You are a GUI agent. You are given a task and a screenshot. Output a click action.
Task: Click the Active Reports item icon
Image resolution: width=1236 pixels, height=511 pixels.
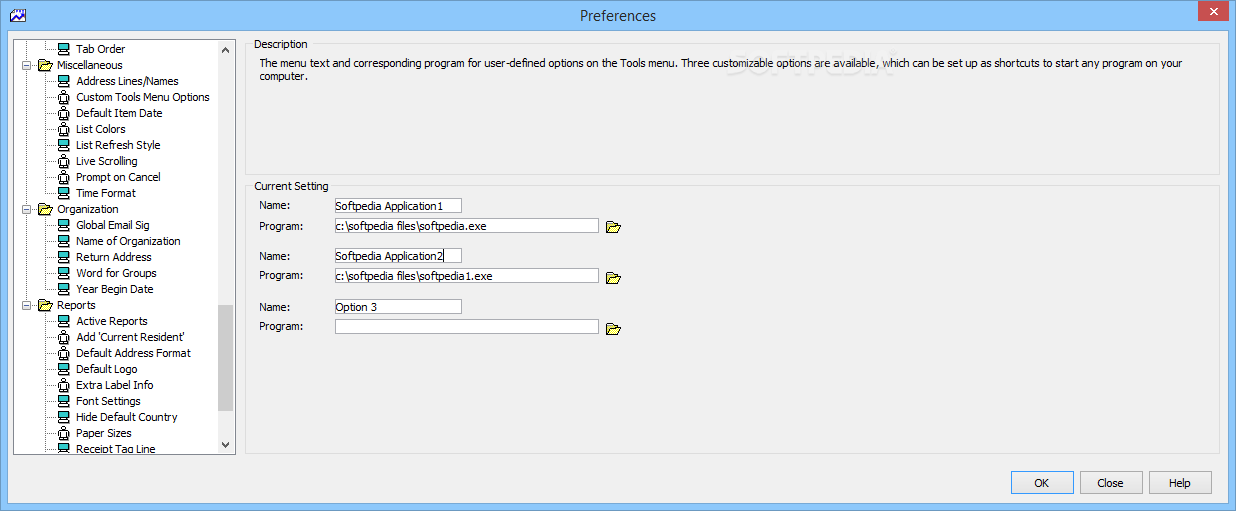point(64,321)
